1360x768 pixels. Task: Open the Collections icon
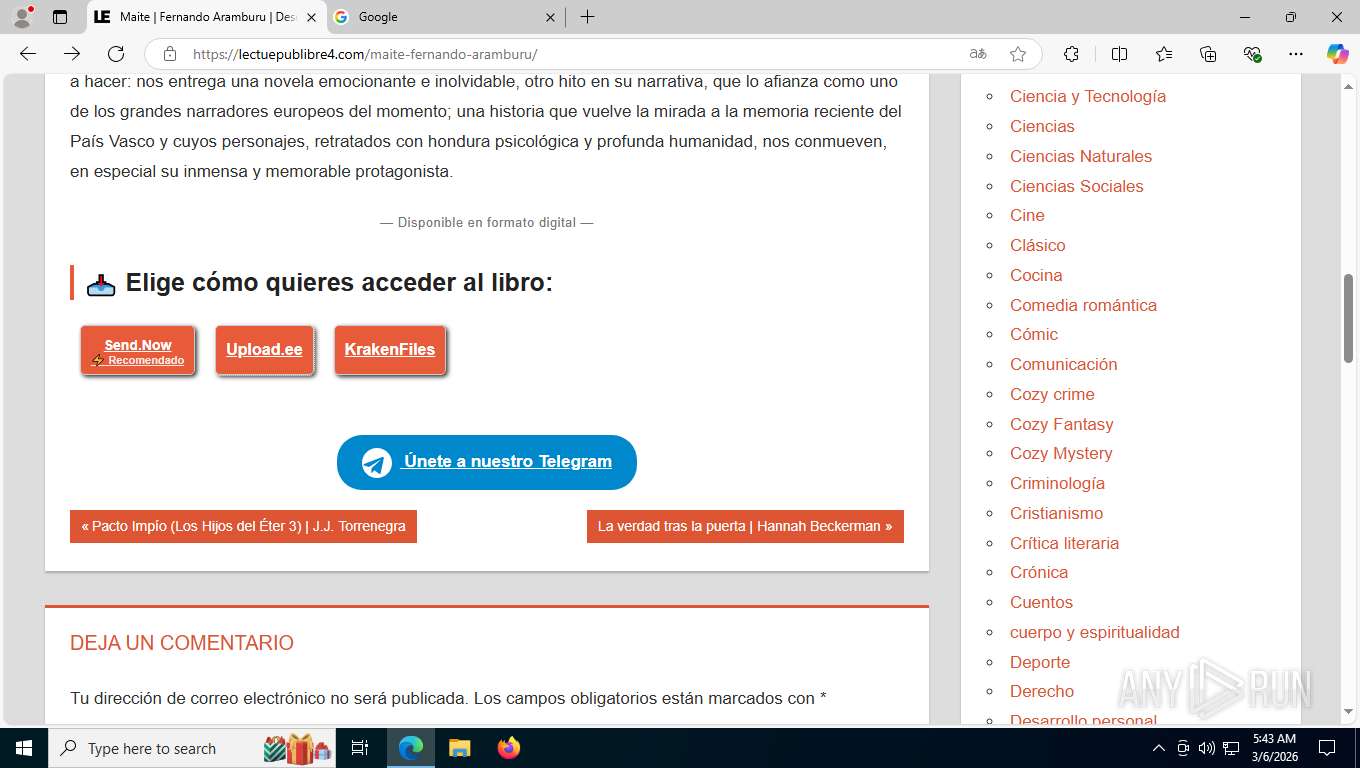point(1208,54)
